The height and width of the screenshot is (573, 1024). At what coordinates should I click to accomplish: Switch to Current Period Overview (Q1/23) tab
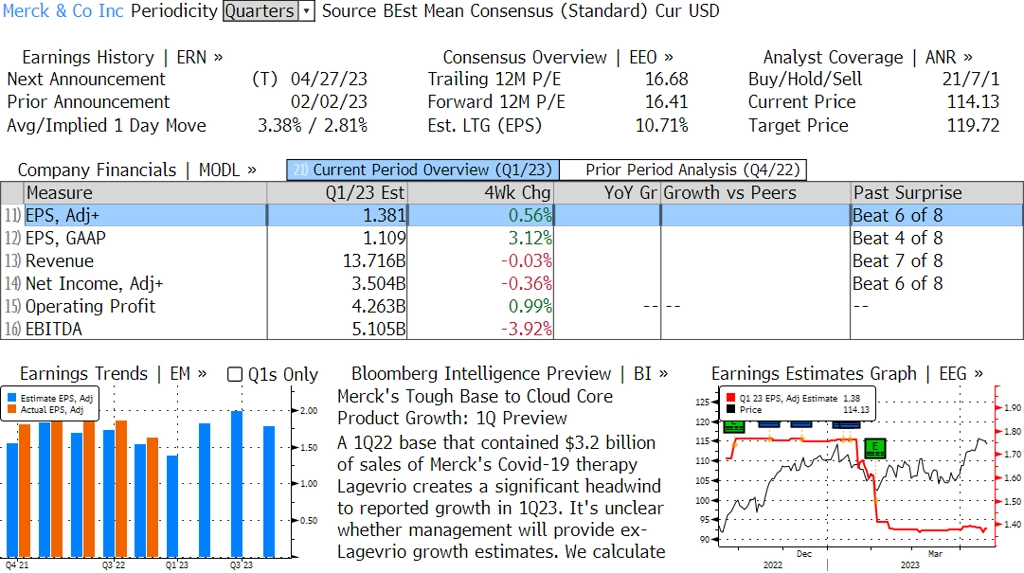click(x=423, y=170)
